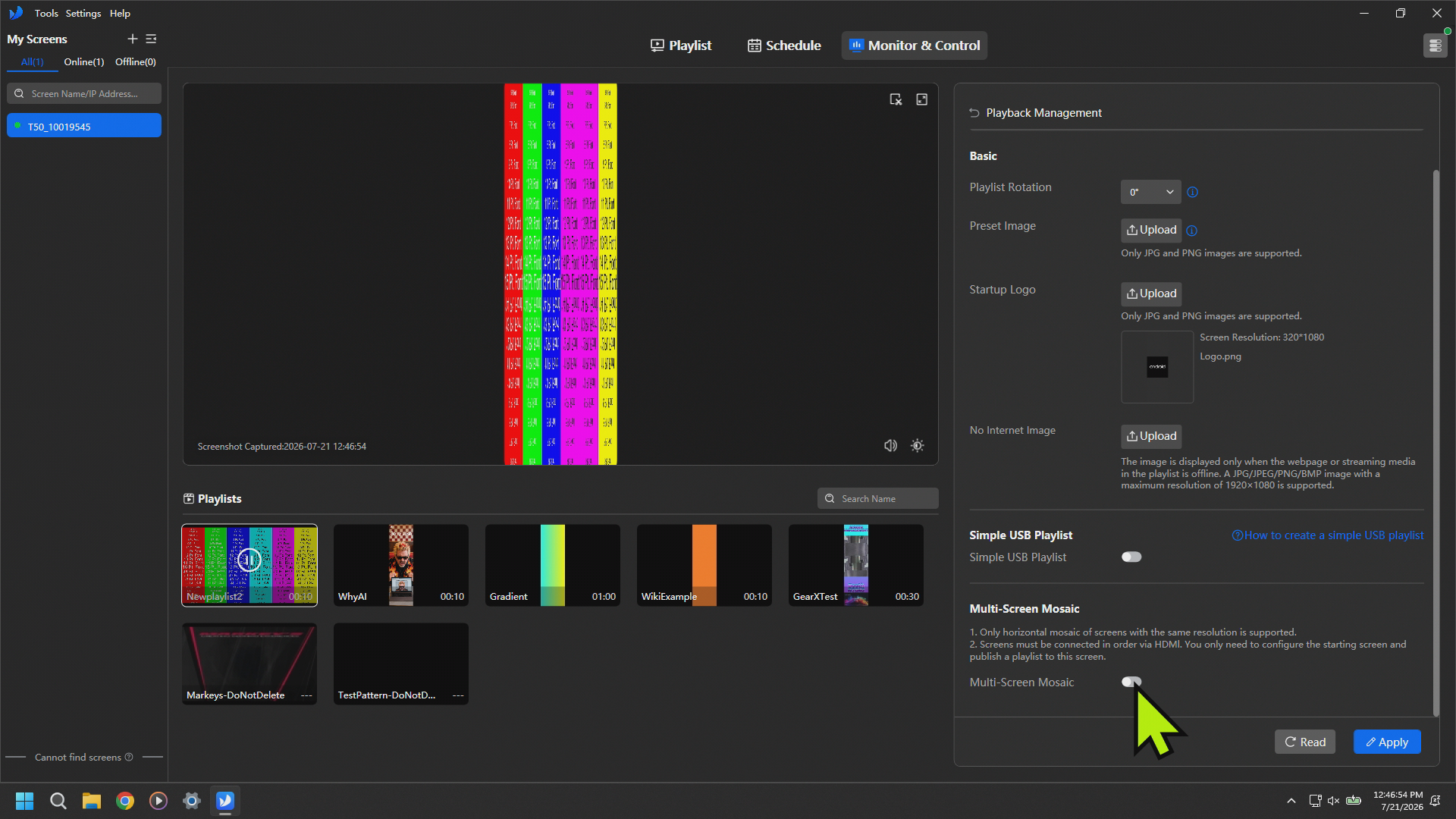
Task: Add a new screen with plus icon
Action: (x=132, y=39)
